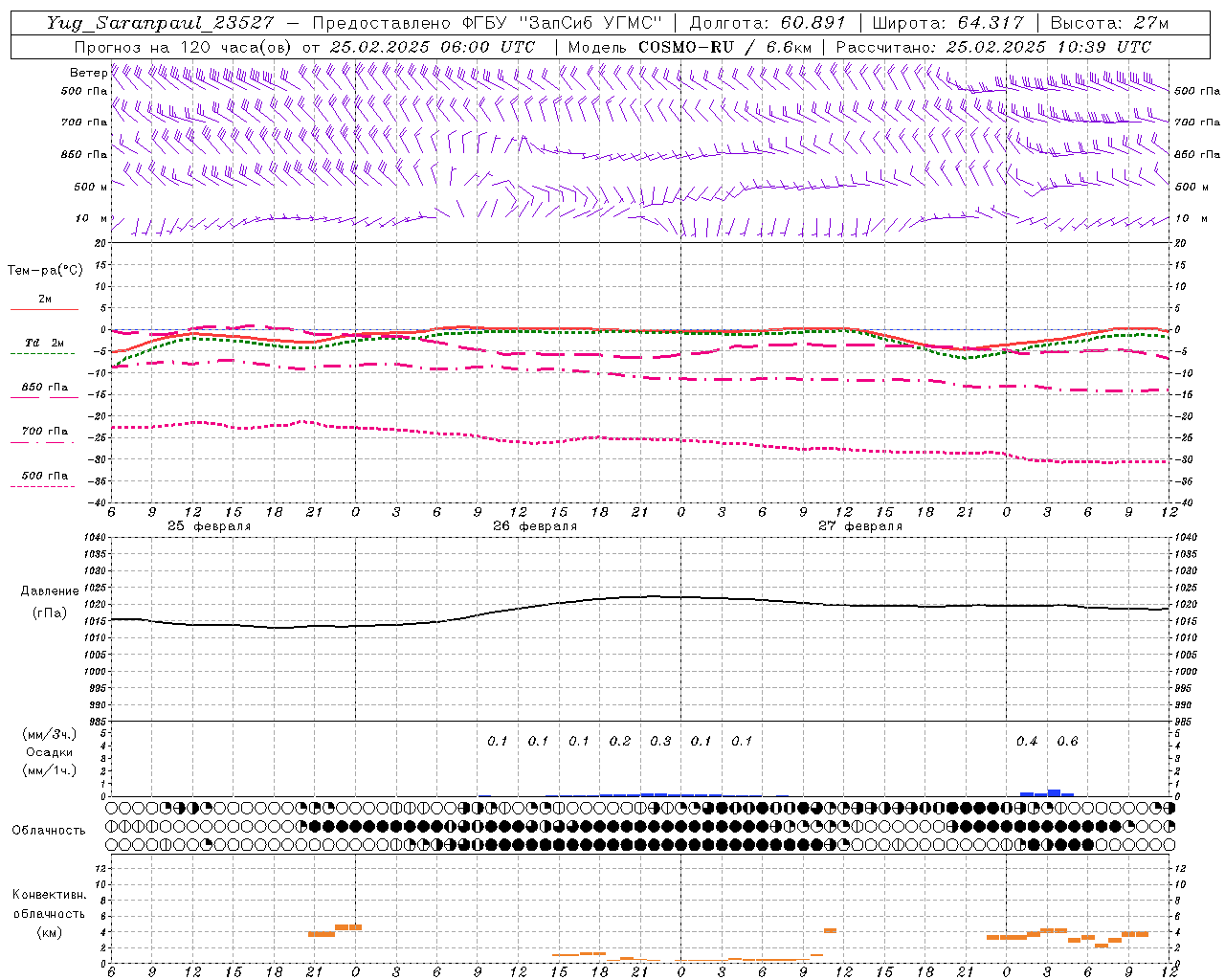The height and width of the screenshot is (980, 1225).
Task: Click the calculation time 25.02.2025 10:39 UTC
Action: [x=1048, y=47]
